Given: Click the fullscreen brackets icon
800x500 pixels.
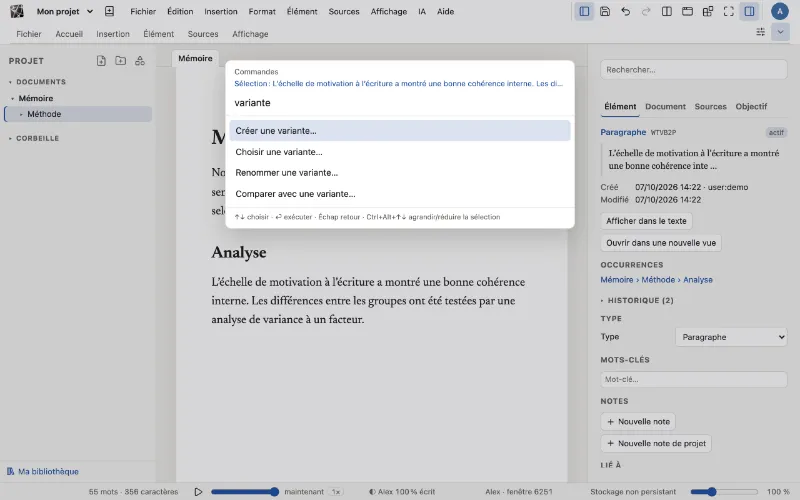Looking at the screenshot, I should (729, 11).
